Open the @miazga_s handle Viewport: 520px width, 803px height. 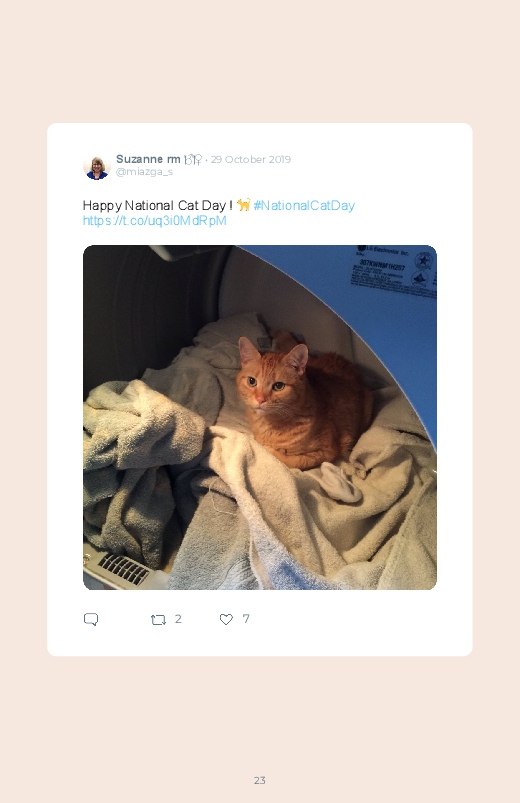[144, 172]
